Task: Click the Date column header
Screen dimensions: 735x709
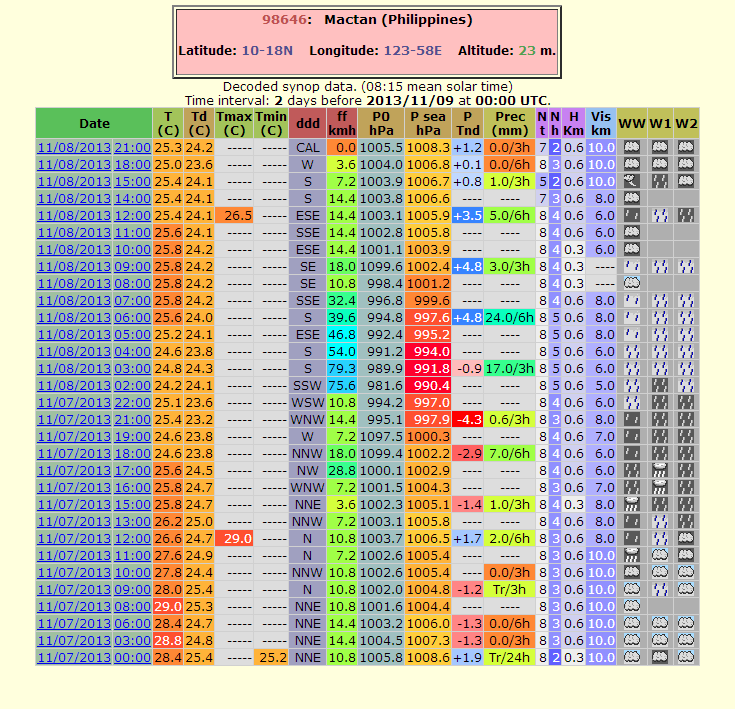Action: [x=94, y=123]
